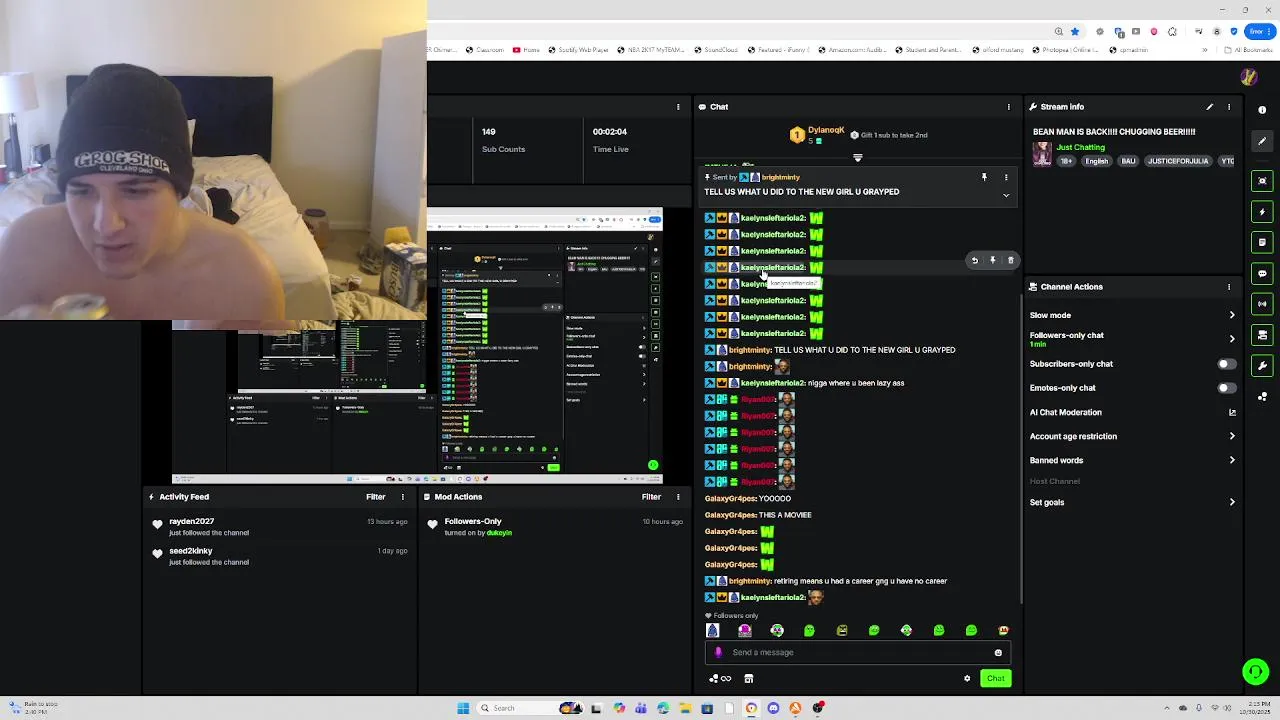The image size is (1280, 720).
Task: Open the NBA 2K17 MyTEAM bookmark
Action: 650,50
